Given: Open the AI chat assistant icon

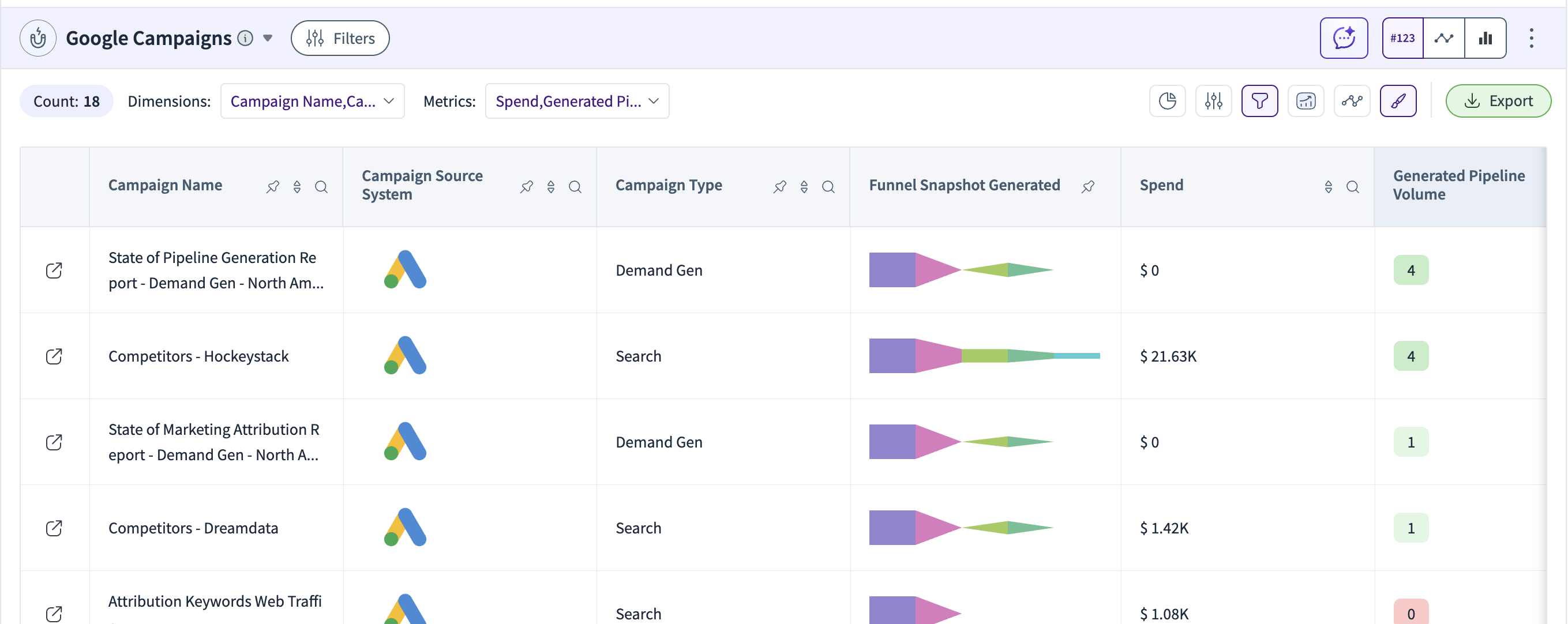Looking at the screenshot, I should 1344,37.
